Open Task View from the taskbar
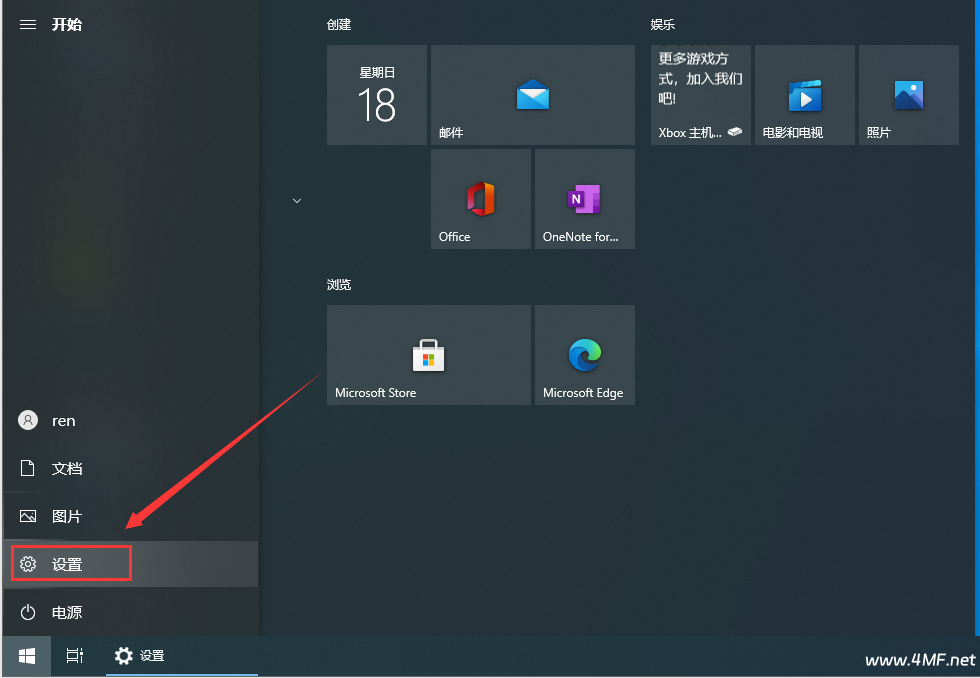Viewport: 980px width, 678px height. (x=74, y=656)
